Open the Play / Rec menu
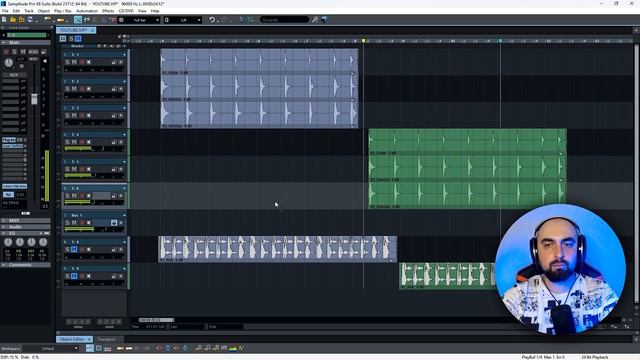The image size is (640, 360). (62, 11)
